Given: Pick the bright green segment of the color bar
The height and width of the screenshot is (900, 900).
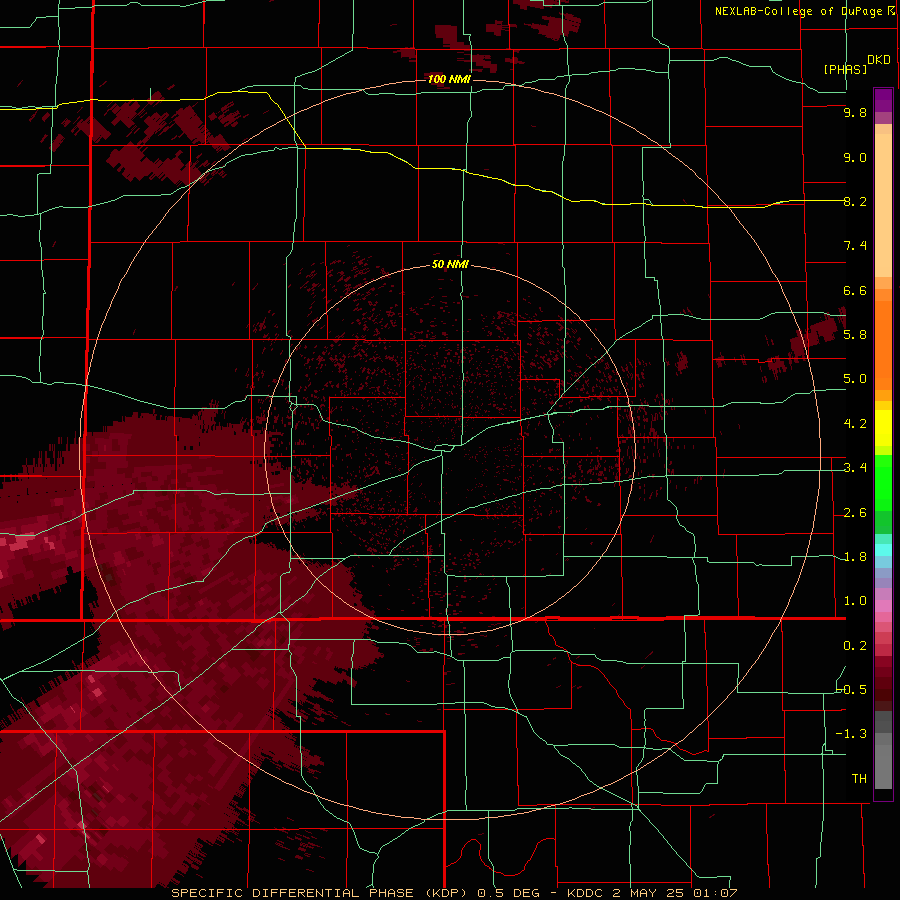Looking at the screenshot, I should point(883,485).
